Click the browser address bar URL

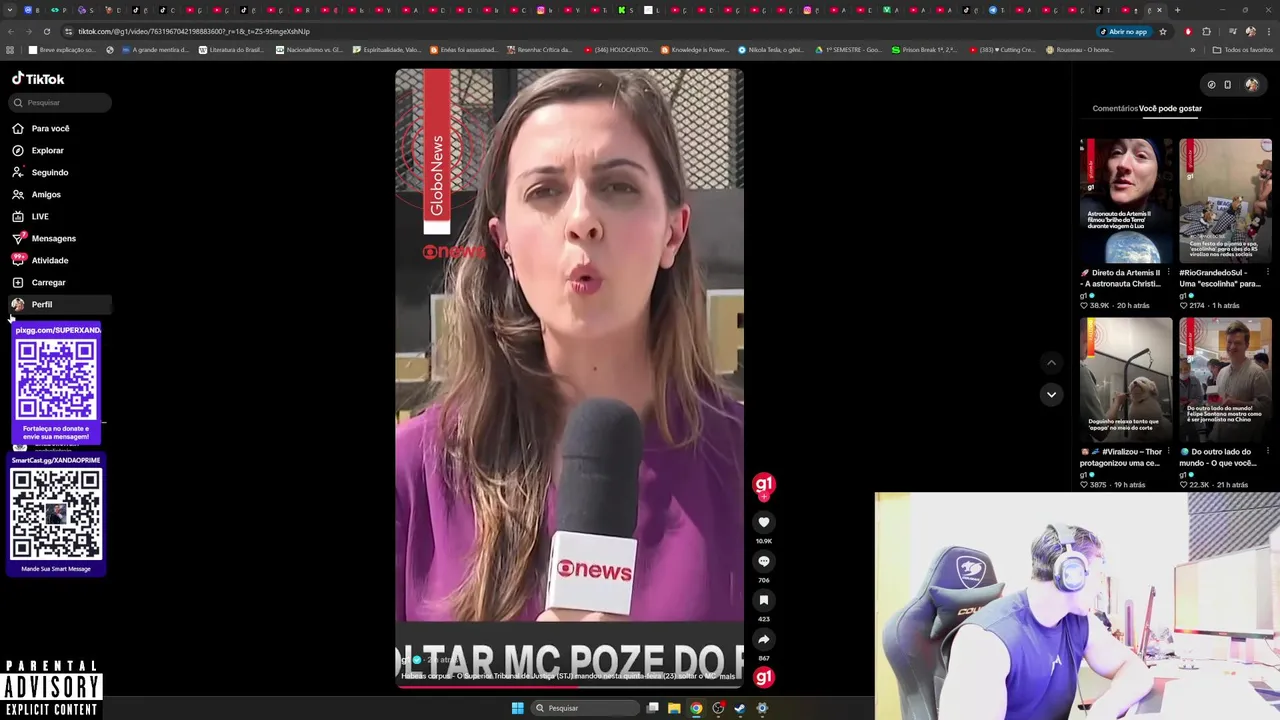195,31
